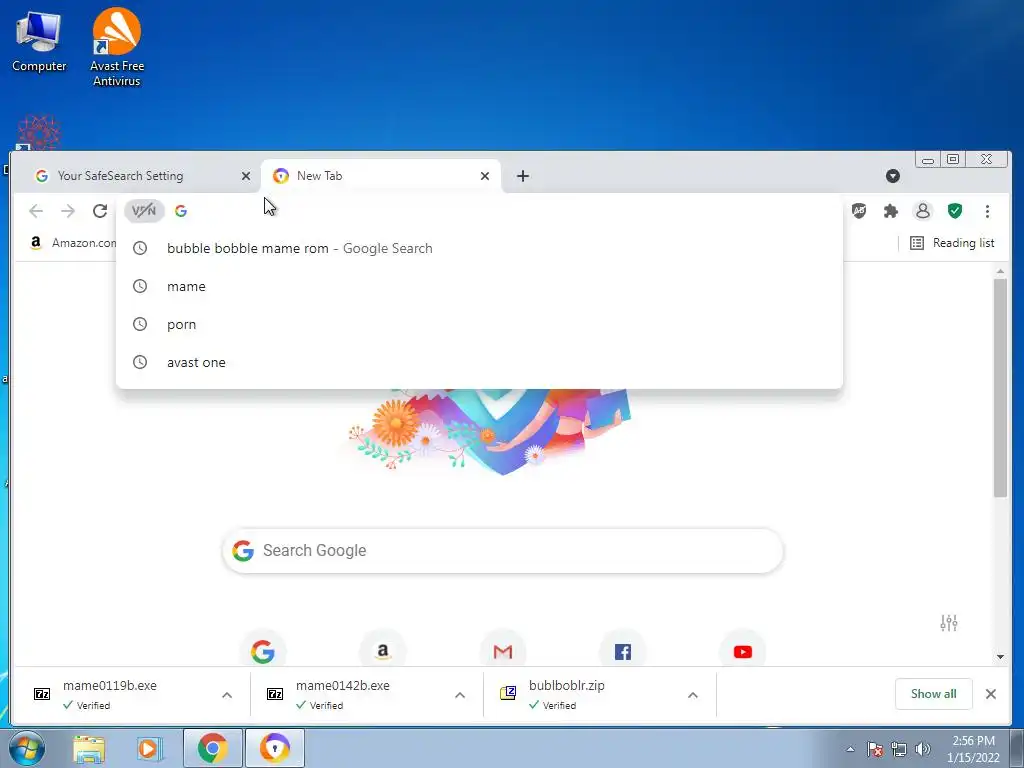Click the Action Center flag icon

(875, 749)
